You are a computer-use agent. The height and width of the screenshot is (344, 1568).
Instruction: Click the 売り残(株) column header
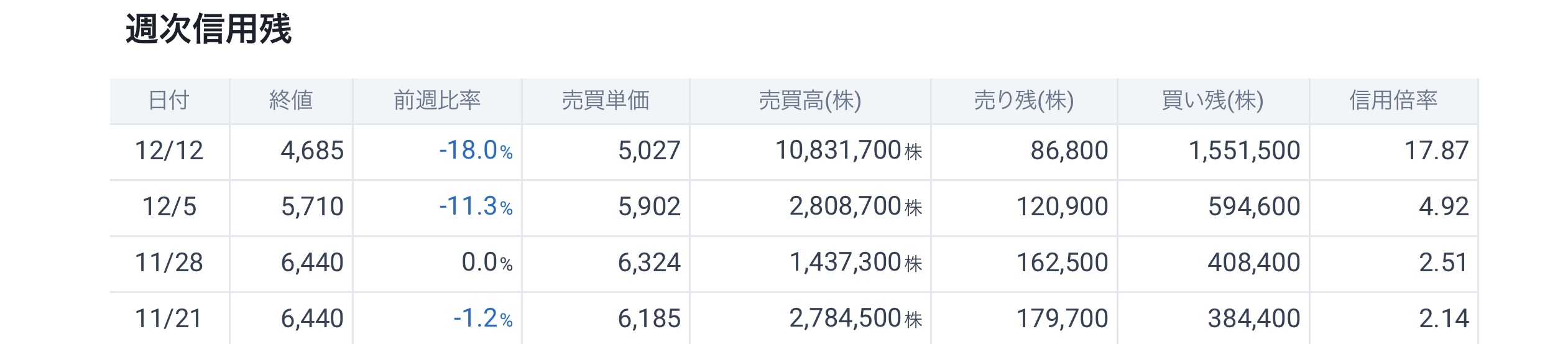pyautogui.click(x=1024, y=100)
